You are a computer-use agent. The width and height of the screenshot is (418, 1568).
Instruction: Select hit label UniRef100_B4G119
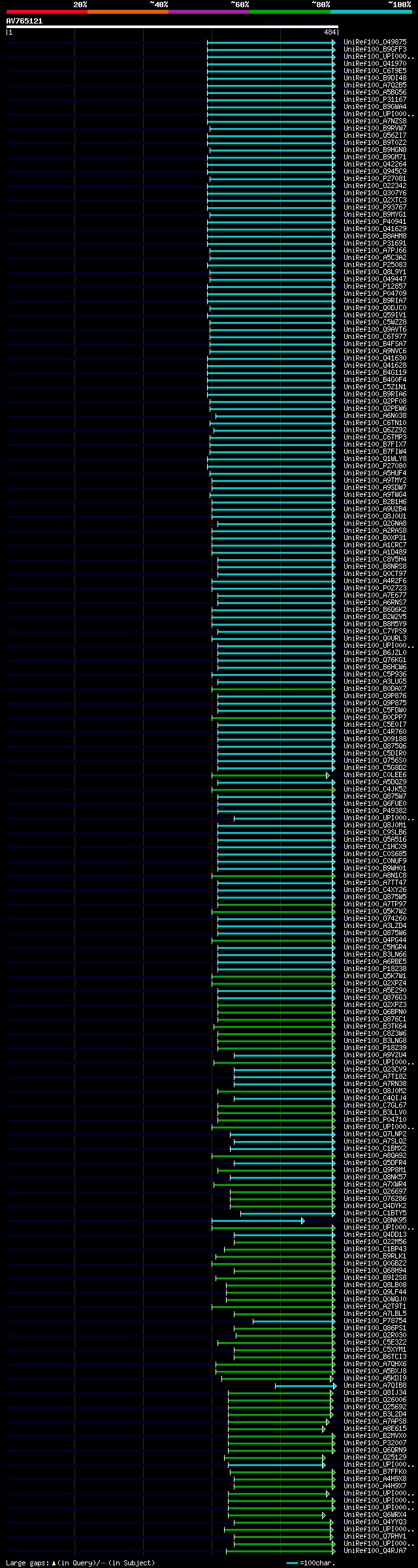coord(375,372)
